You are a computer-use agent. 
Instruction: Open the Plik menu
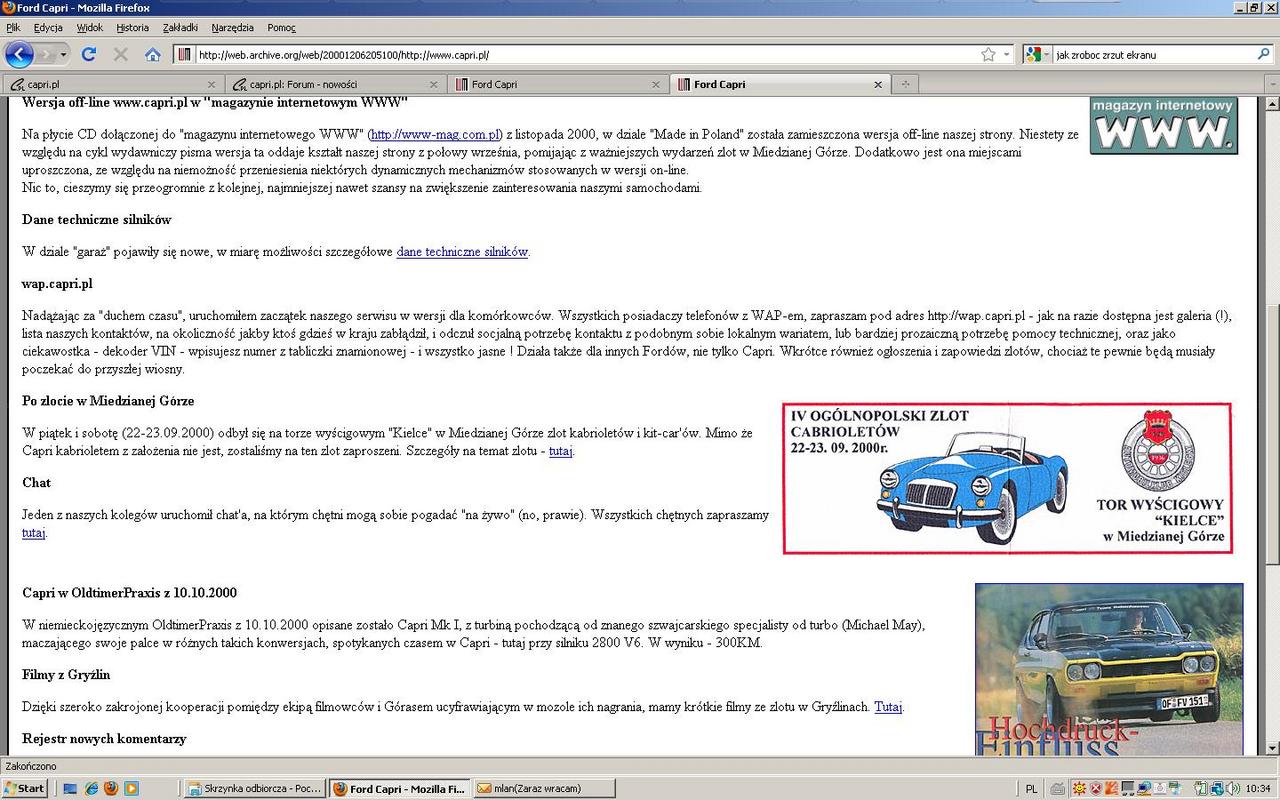(x=13, y=28)
